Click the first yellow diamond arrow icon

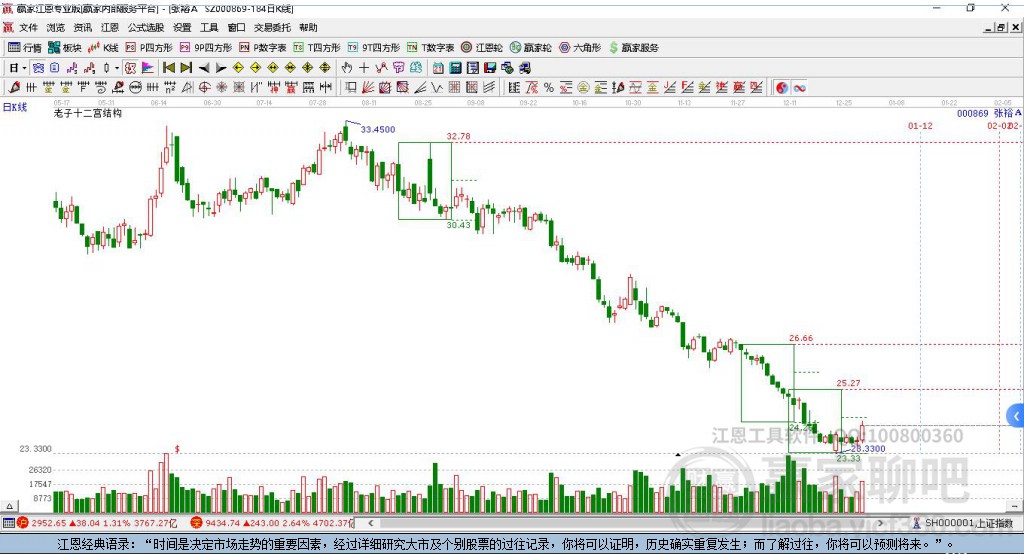238,68
